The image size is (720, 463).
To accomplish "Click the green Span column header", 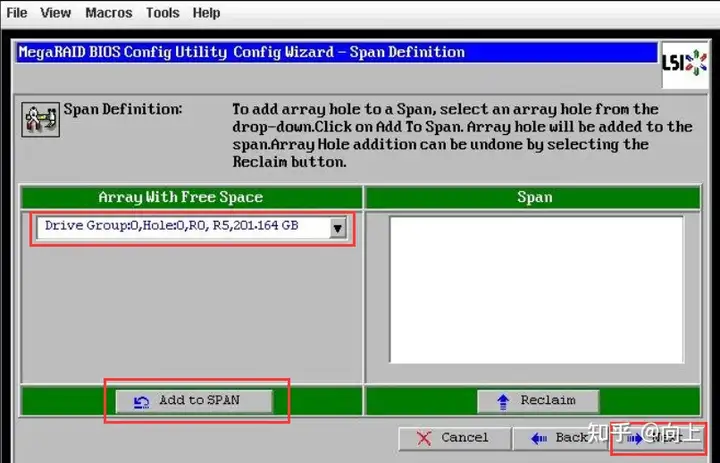I will 533,198.
